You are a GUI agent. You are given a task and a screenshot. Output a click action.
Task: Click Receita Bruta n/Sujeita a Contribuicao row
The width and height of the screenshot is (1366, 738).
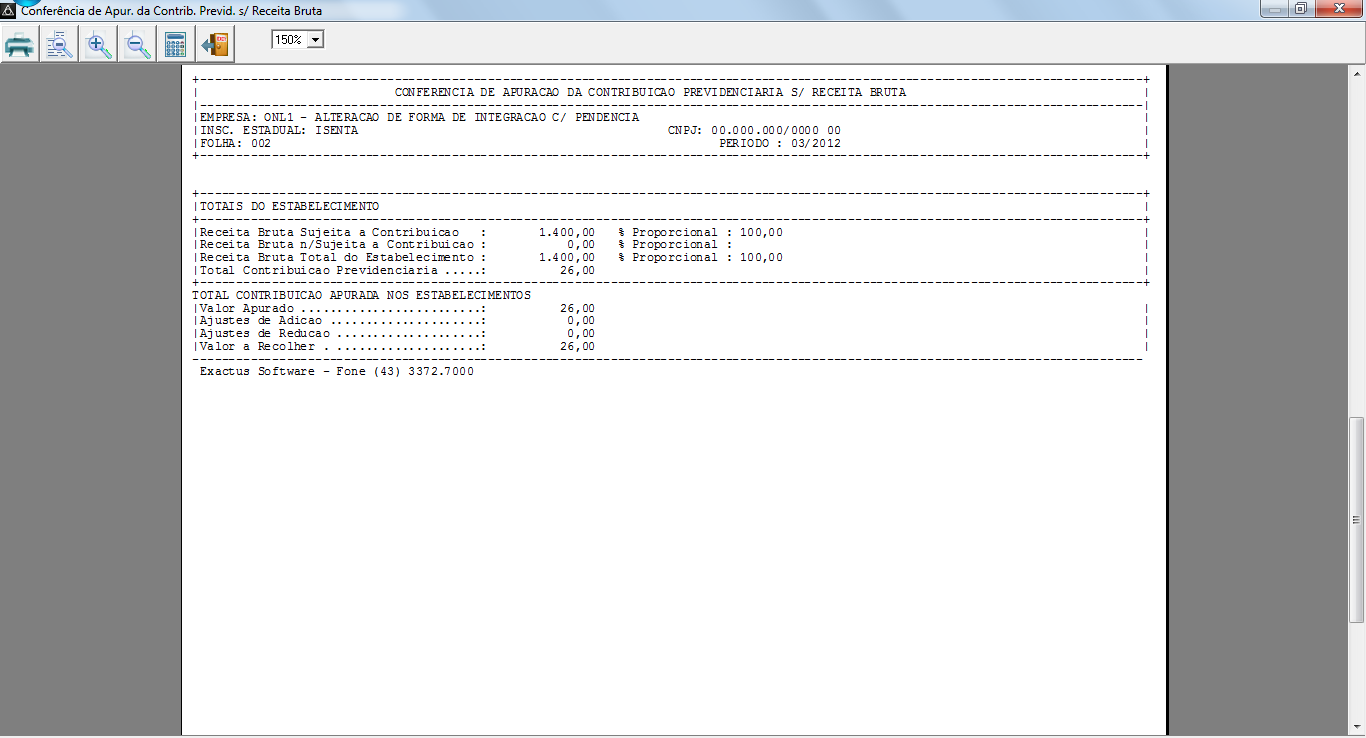[466, 244]
